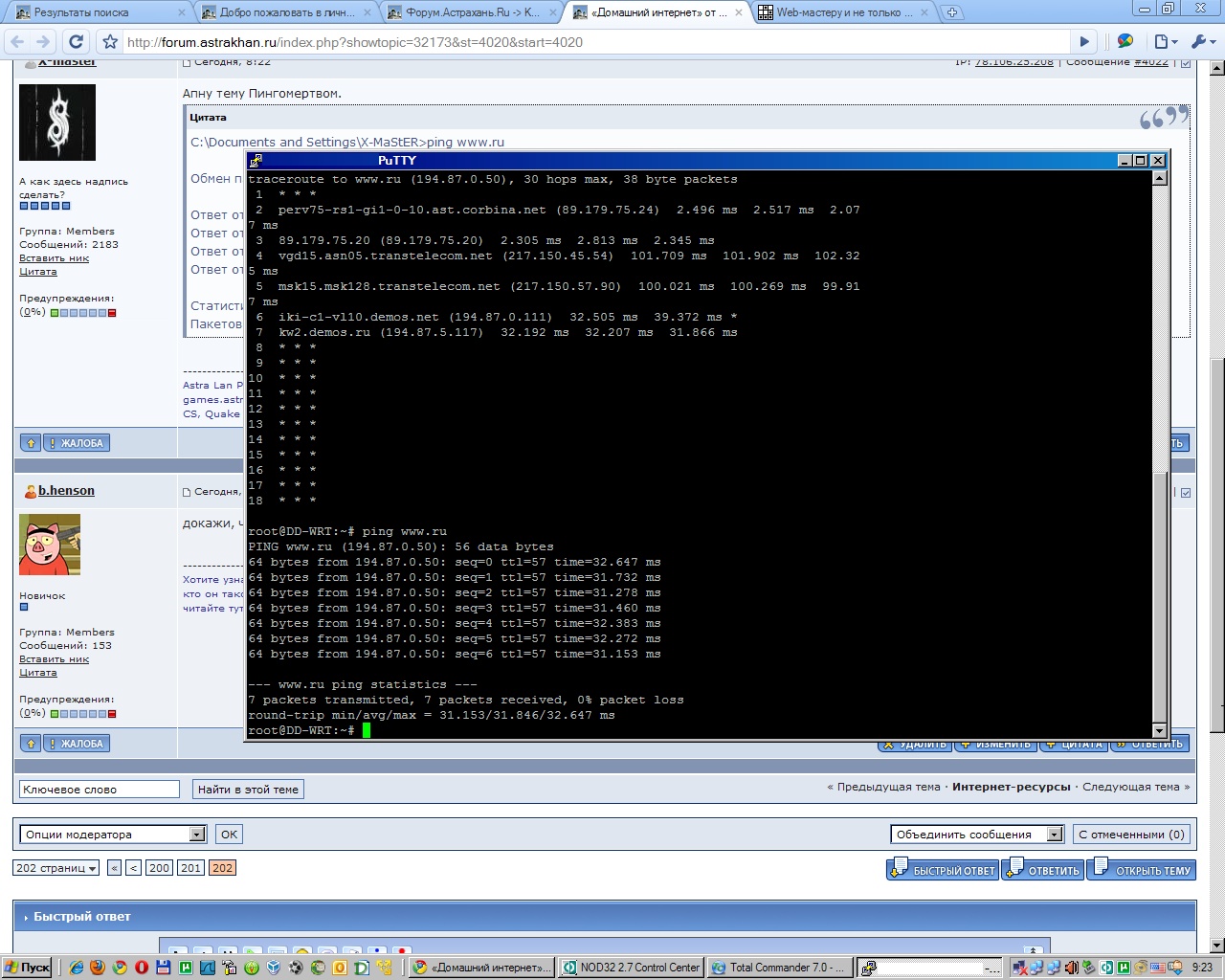Click 'Вставить ник' under X-master
1225x980 pixels.
pos(54,258)
